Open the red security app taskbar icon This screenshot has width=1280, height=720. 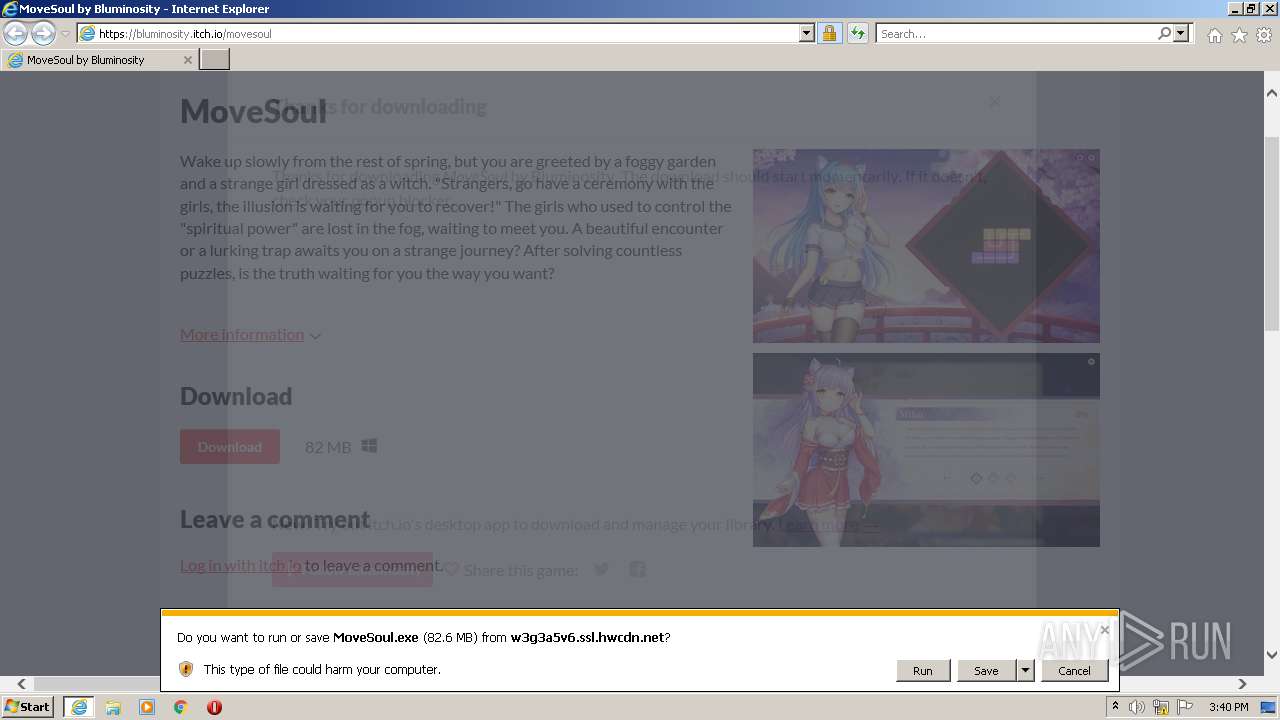pyautogui.click(x=214, y=707)
